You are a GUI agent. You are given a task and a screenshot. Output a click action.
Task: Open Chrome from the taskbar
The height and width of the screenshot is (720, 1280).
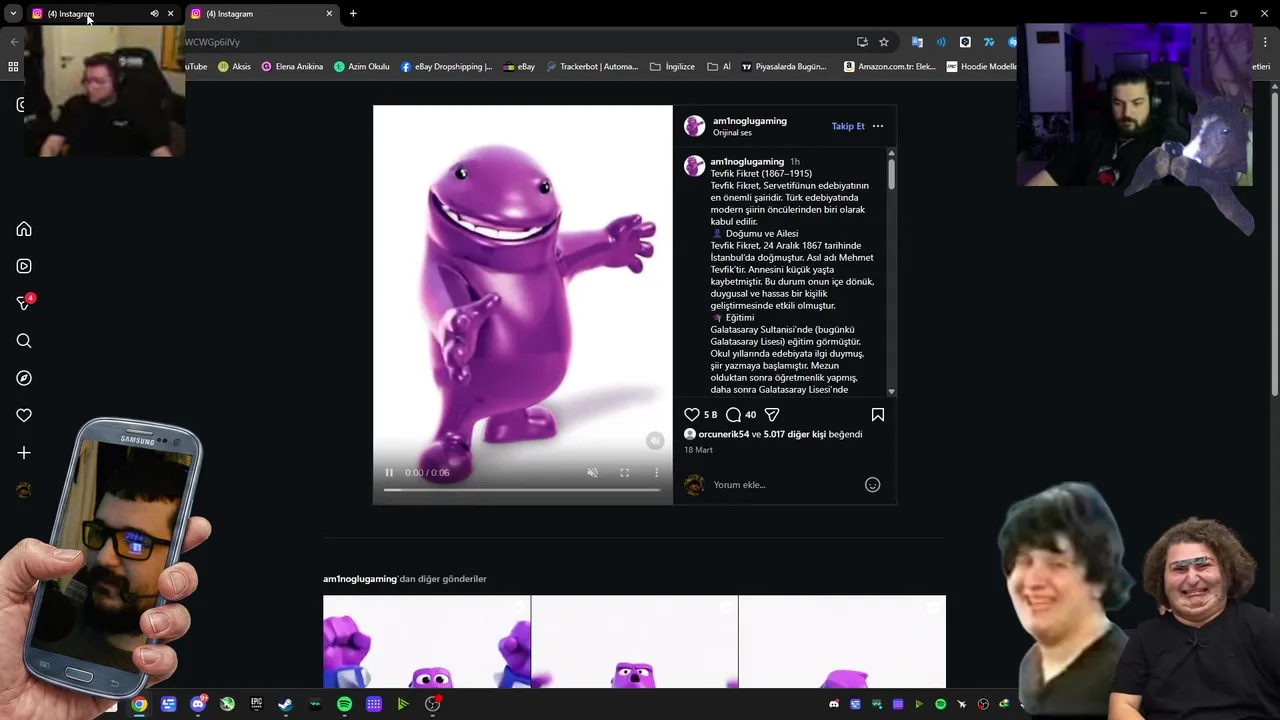(x=139, y=704)
